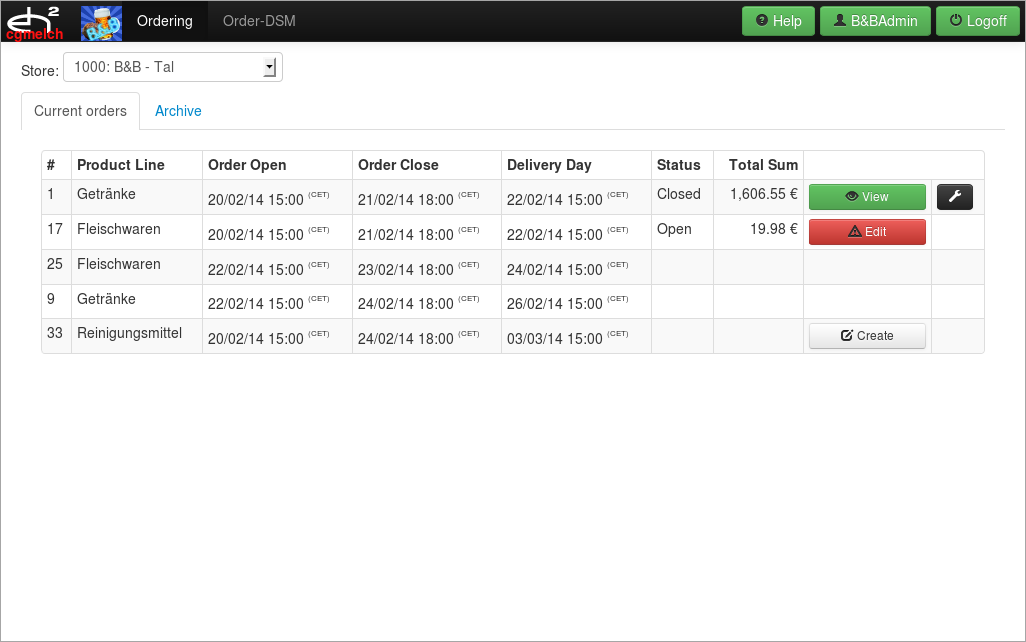Open the Help button
The height and width of the screenshot is (642, 1026).
click(778, 21)
